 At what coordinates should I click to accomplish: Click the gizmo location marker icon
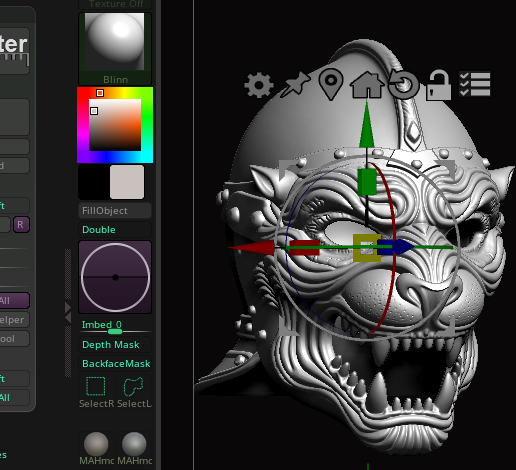[x=331, y=84]
